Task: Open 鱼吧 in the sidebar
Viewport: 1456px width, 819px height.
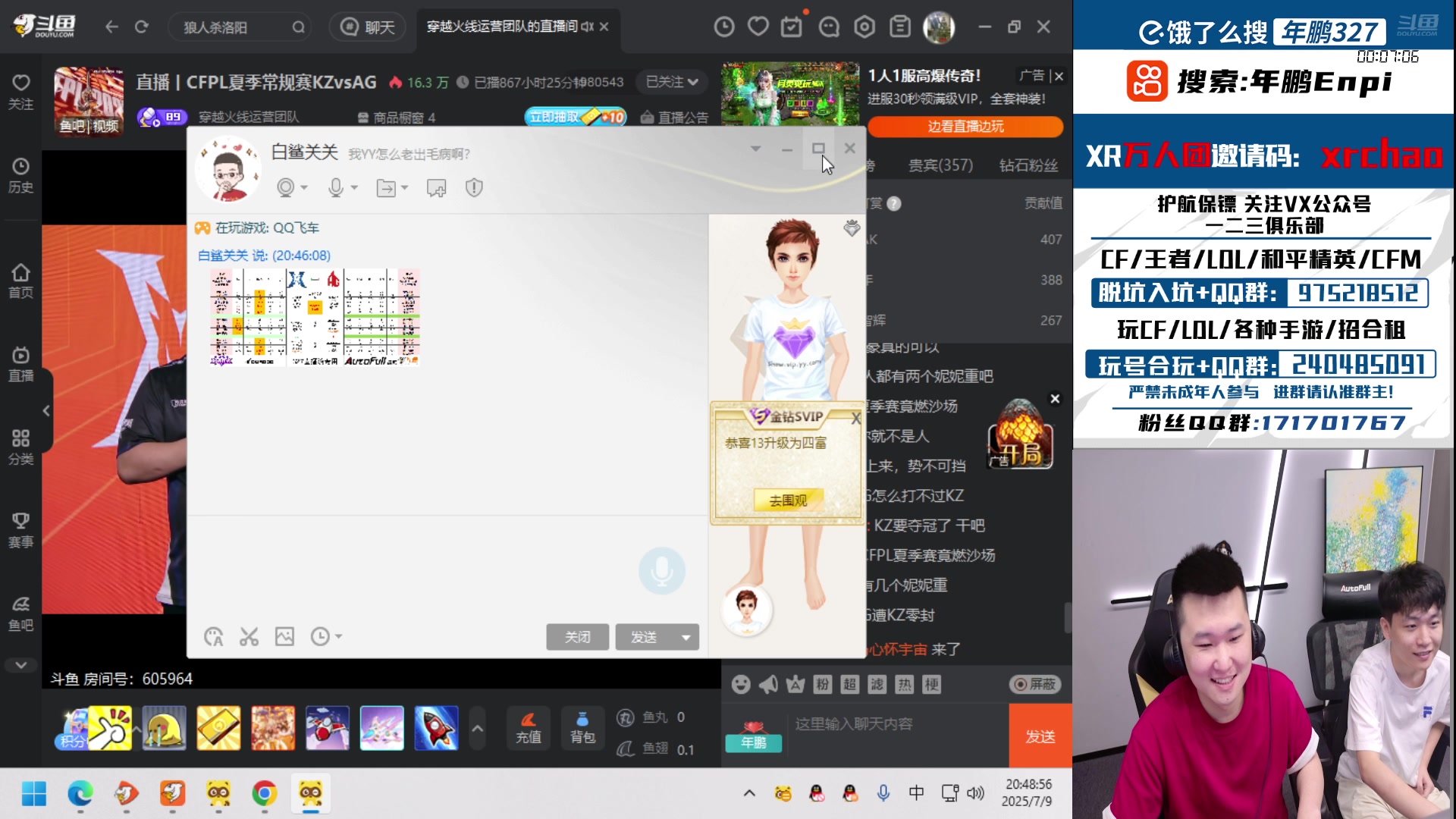Action: [20, 613]
